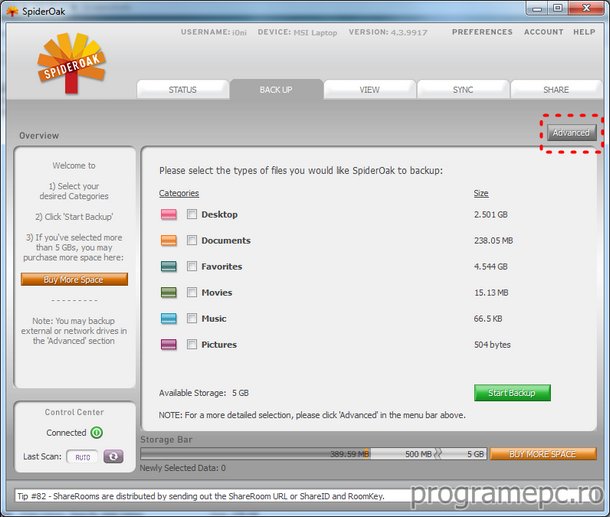Click the 4.544 GB size value

[x=491, y=267]
